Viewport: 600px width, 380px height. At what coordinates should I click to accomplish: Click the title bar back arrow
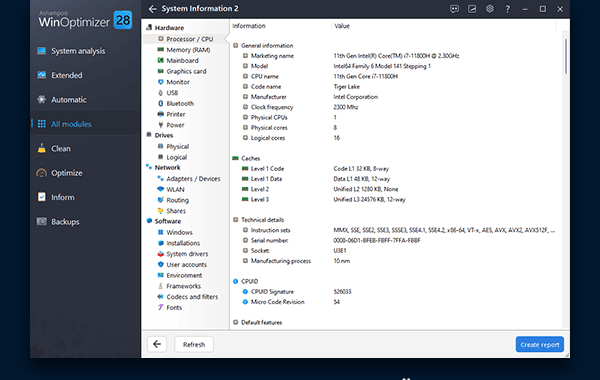[152, 9]
